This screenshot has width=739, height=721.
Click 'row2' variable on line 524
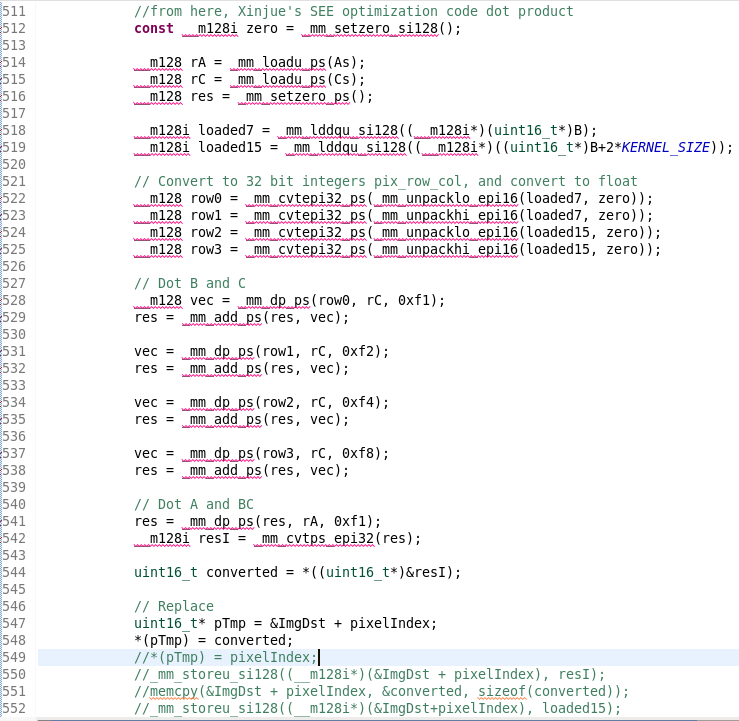(x=206, y=232)
